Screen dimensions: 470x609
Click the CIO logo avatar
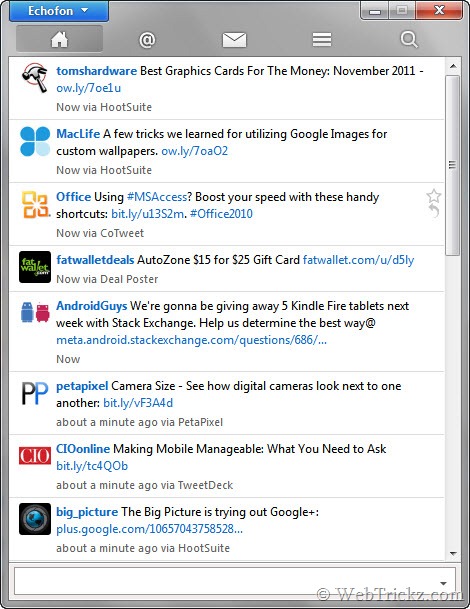35,456
